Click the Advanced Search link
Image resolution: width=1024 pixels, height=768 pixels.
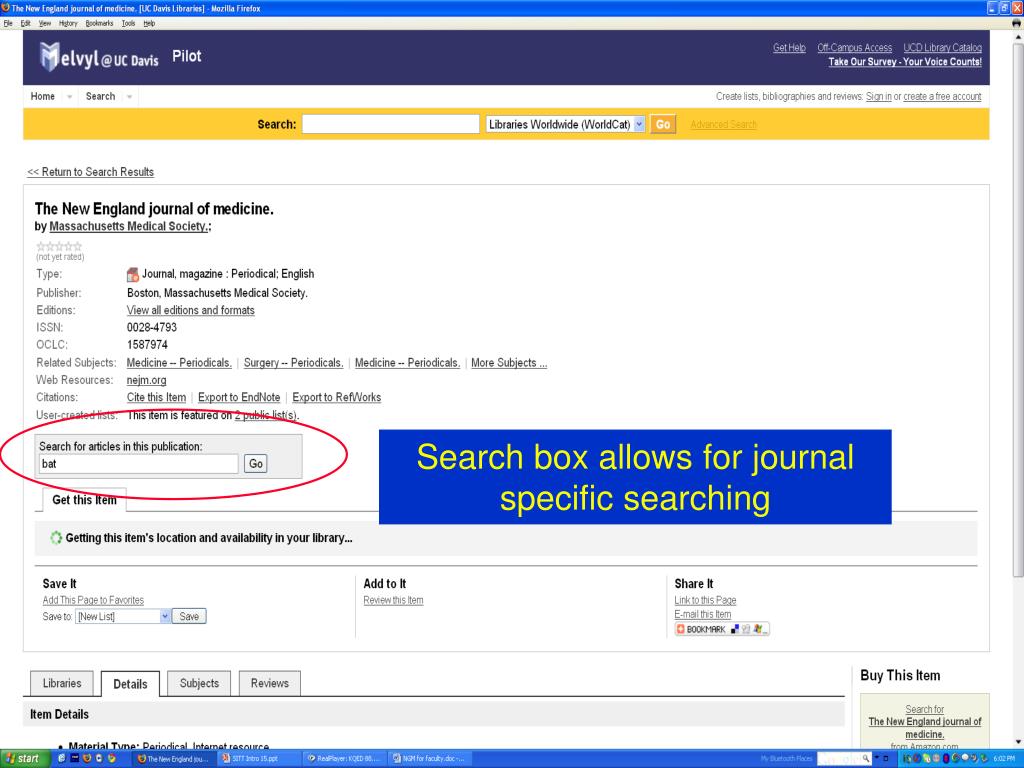pyautogui.click(x=724, y=124)
